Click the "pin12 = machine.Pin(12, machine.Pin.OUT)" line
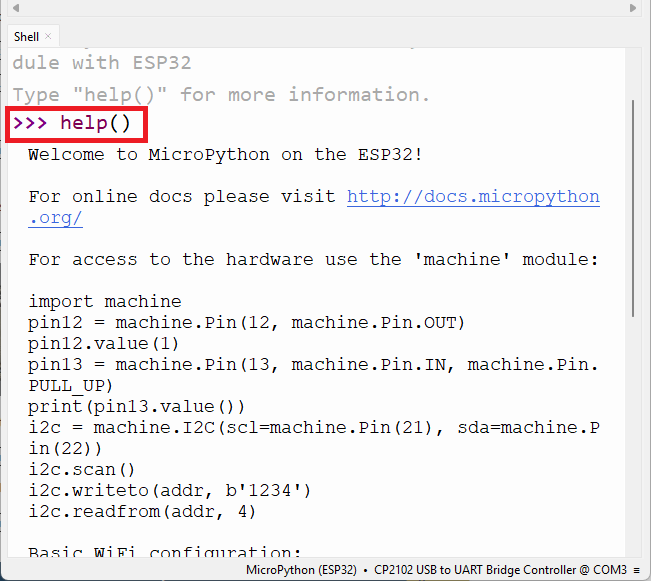Image resolution: width=651 pixels, height=582 pixels. (x=247, y=322)
